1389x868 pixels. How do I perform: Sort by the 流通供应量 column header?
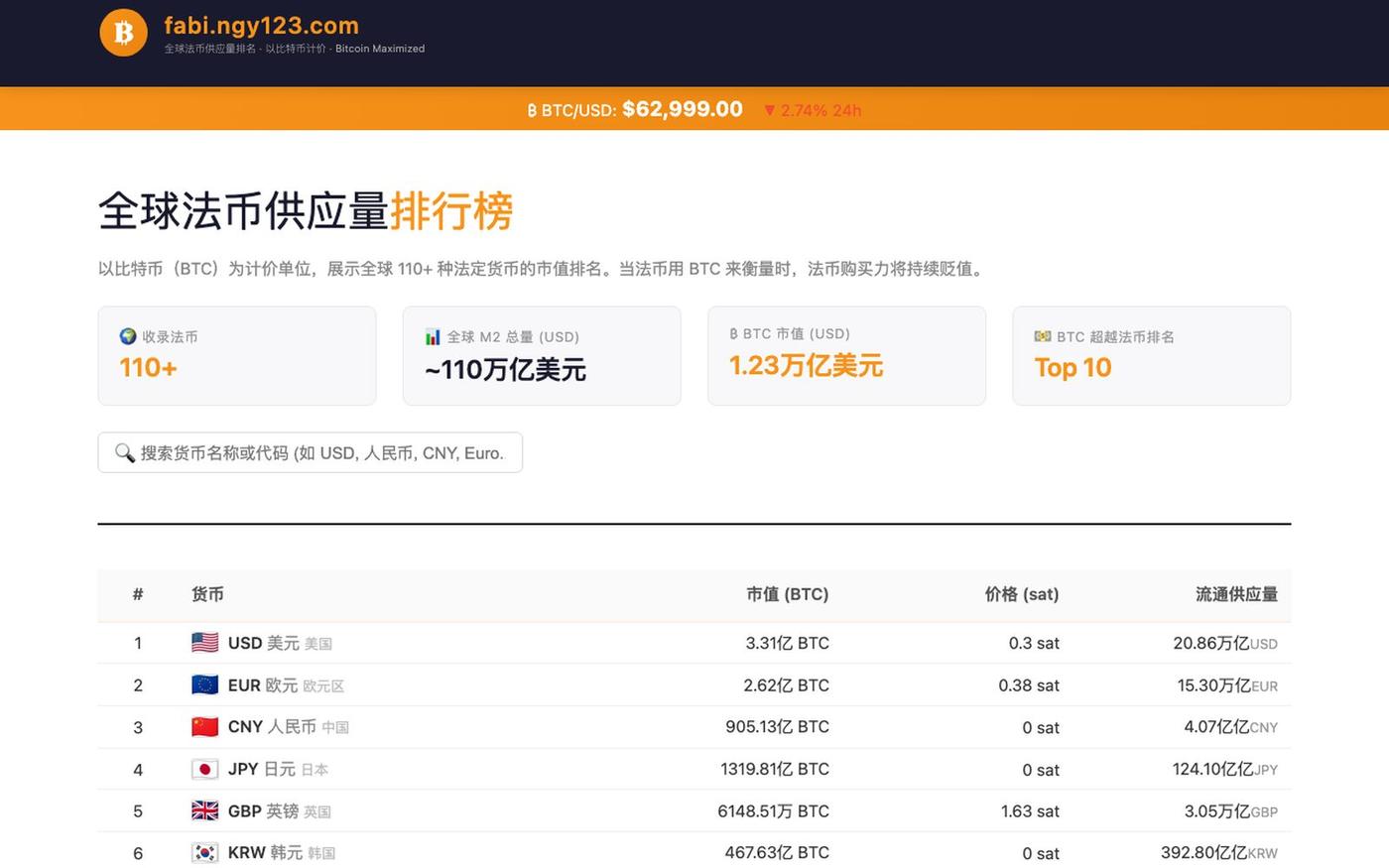pos(1236,594)
